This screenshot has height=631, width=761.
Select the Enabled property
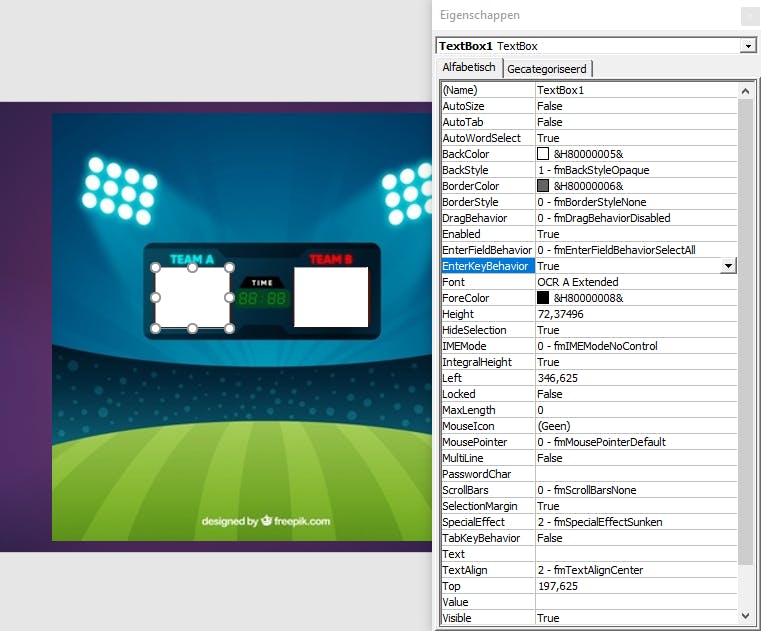pos(488,234)
